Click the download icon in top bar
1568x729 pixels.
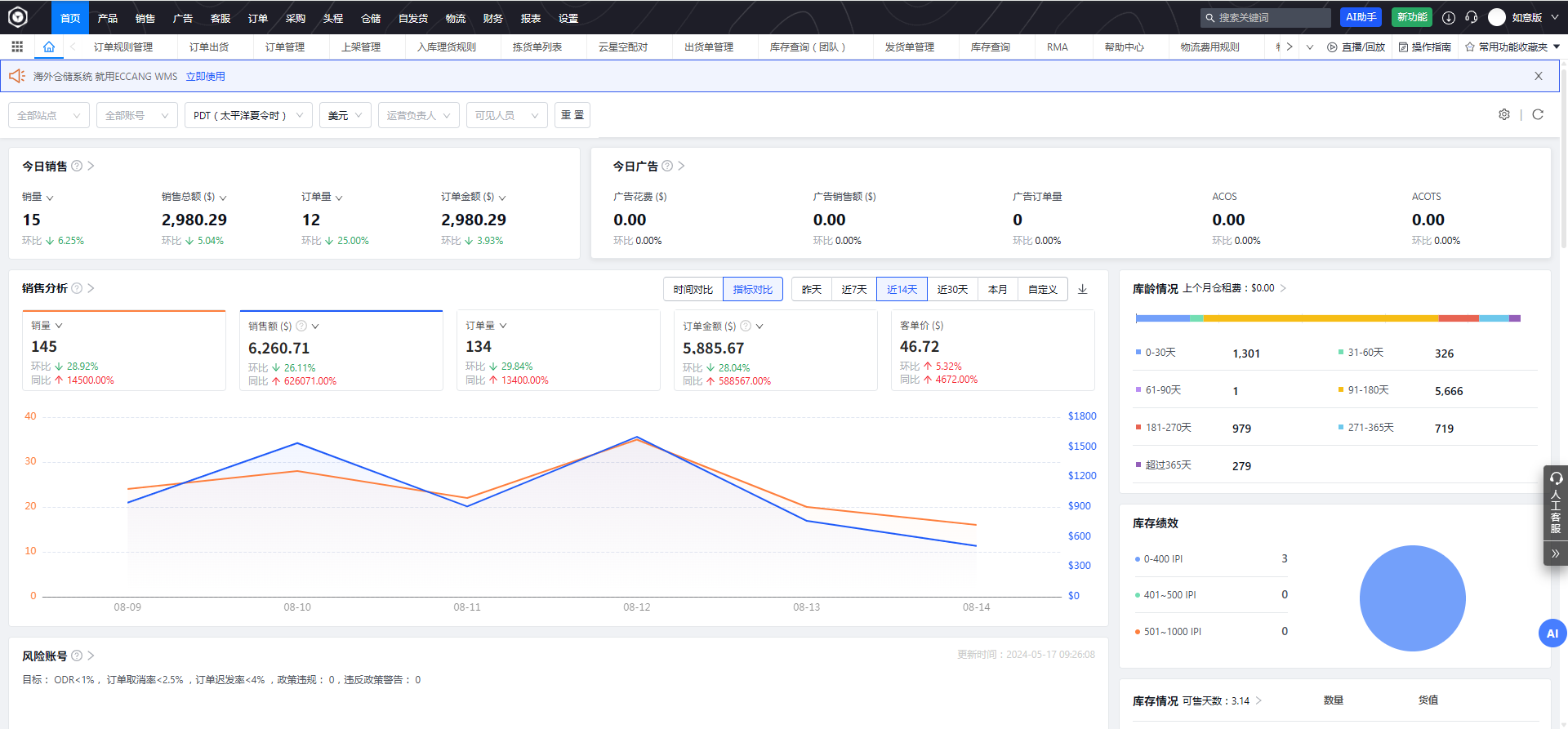pyautogui.click(x=1448, y=17)
